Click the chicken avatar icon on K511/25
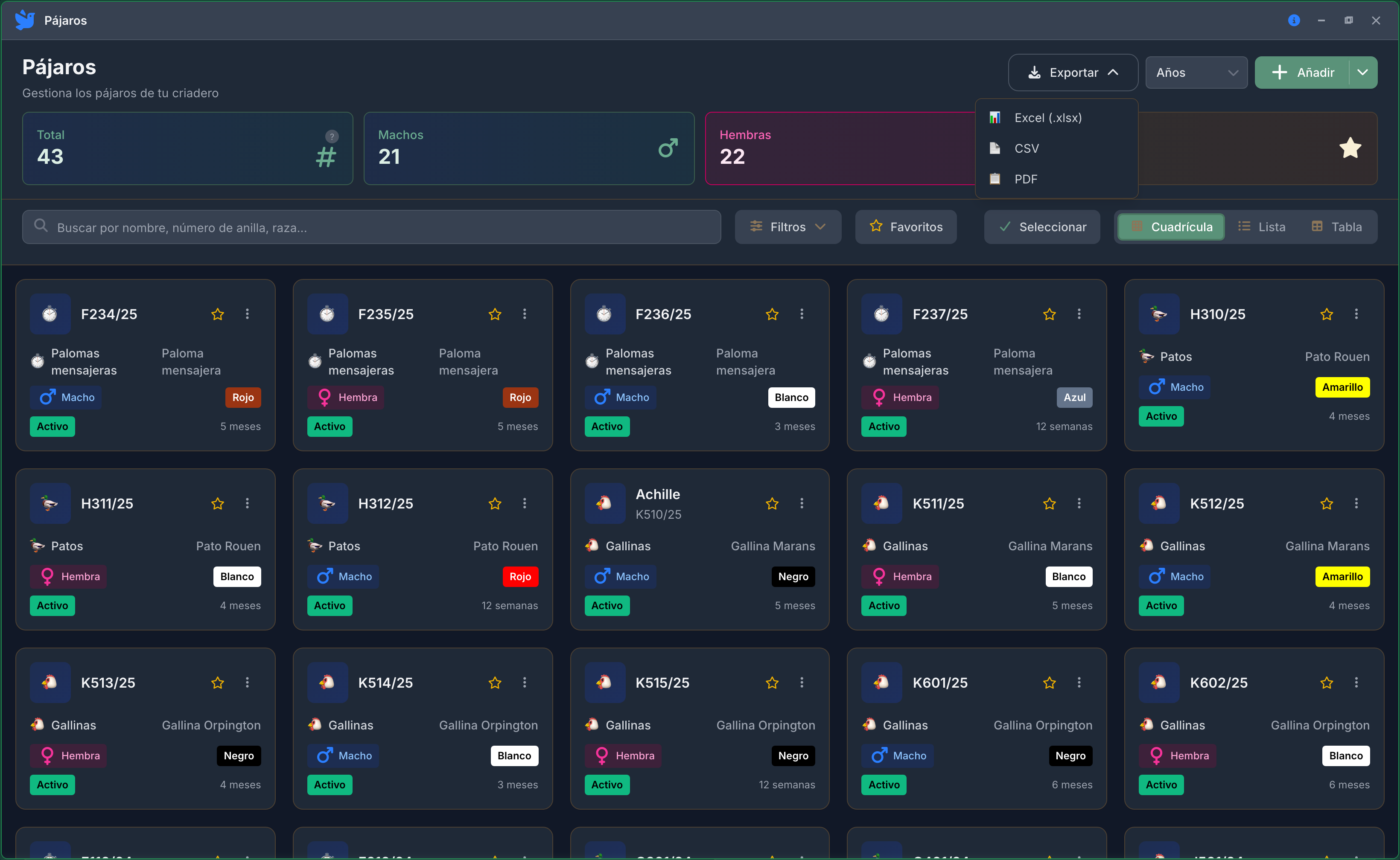Viewport: 1400px width, 860px height. (881, 503)
